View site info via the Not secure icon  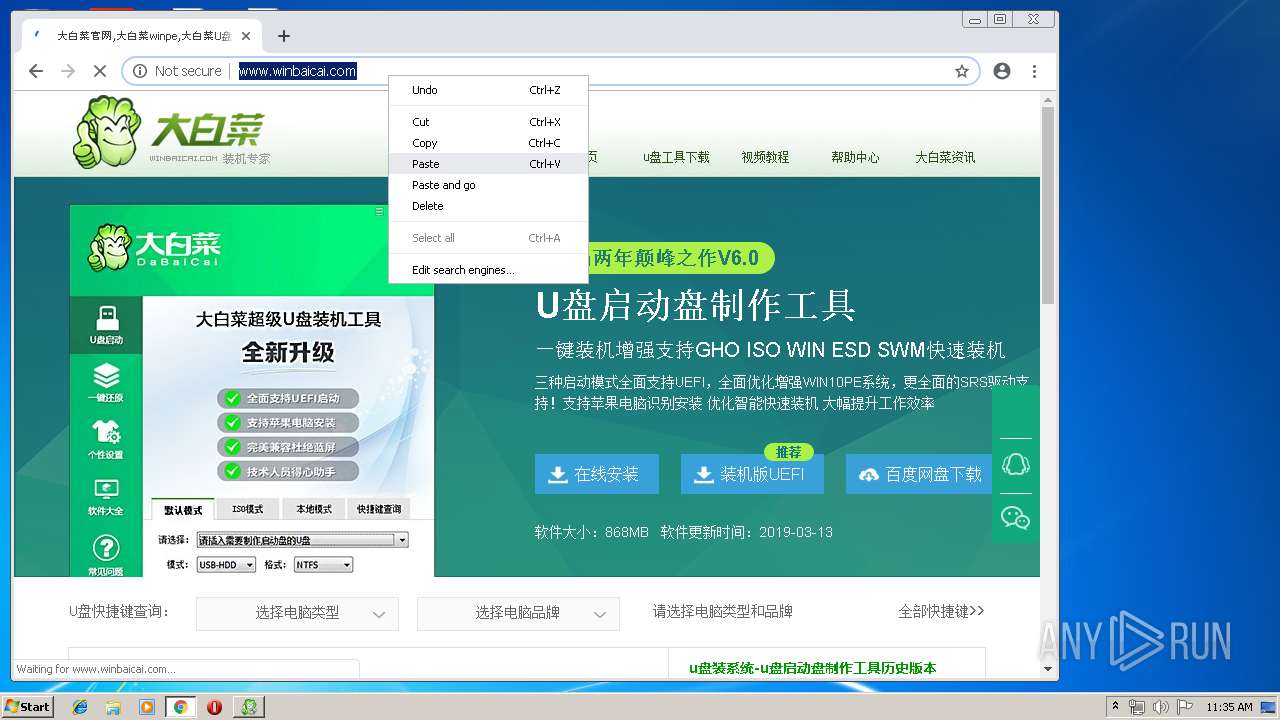pos(140,71)
